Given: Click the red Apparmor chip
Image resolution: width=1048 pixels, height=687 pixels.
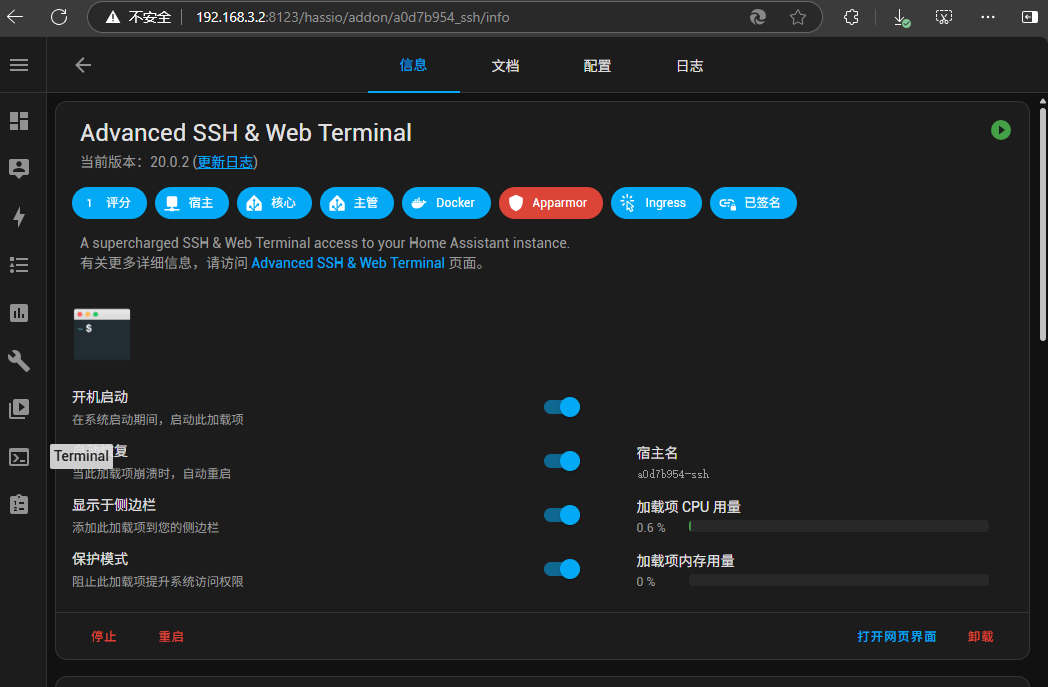Looking at the screenshot, I should [x=550, y=203].
